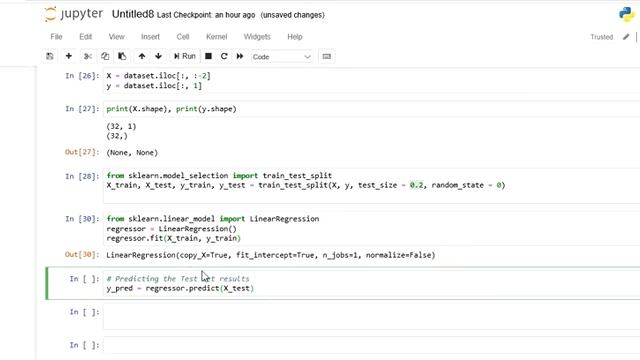This screenshot has width=640, height=360.
Task: Open the Widgets menu
Action: tap(257, 37)
